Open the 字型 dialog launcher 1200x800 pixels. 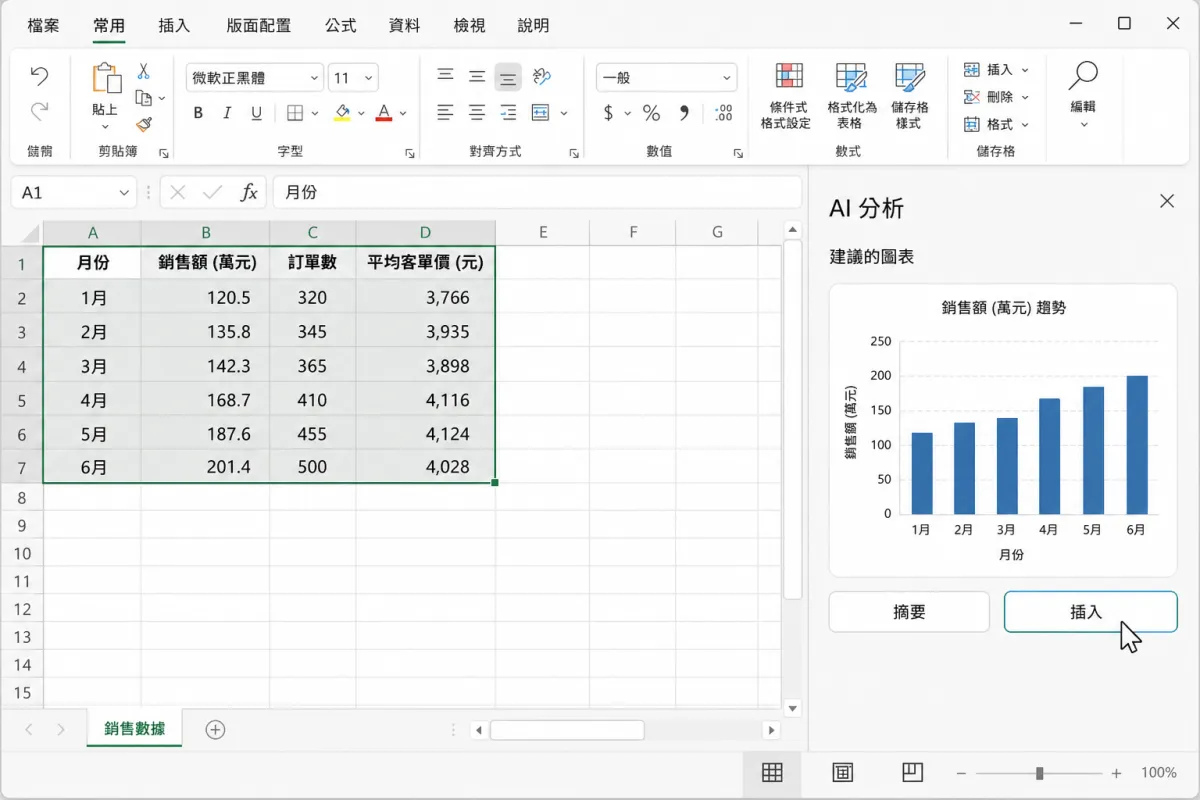pyautogui.click(x=410, y=153)
